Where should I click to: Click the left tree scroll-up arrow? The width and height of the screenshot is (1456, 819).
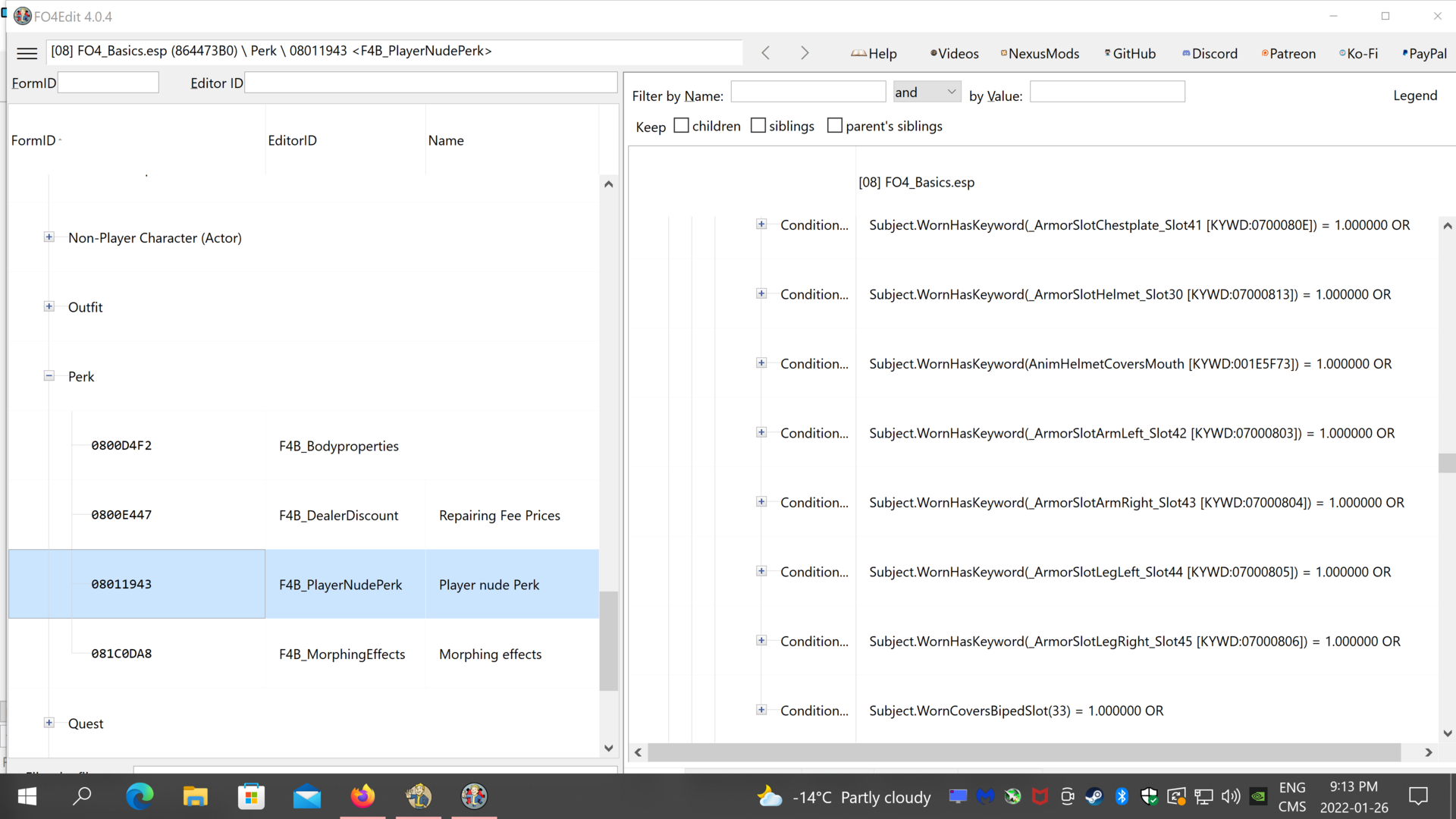pos(608,184)
